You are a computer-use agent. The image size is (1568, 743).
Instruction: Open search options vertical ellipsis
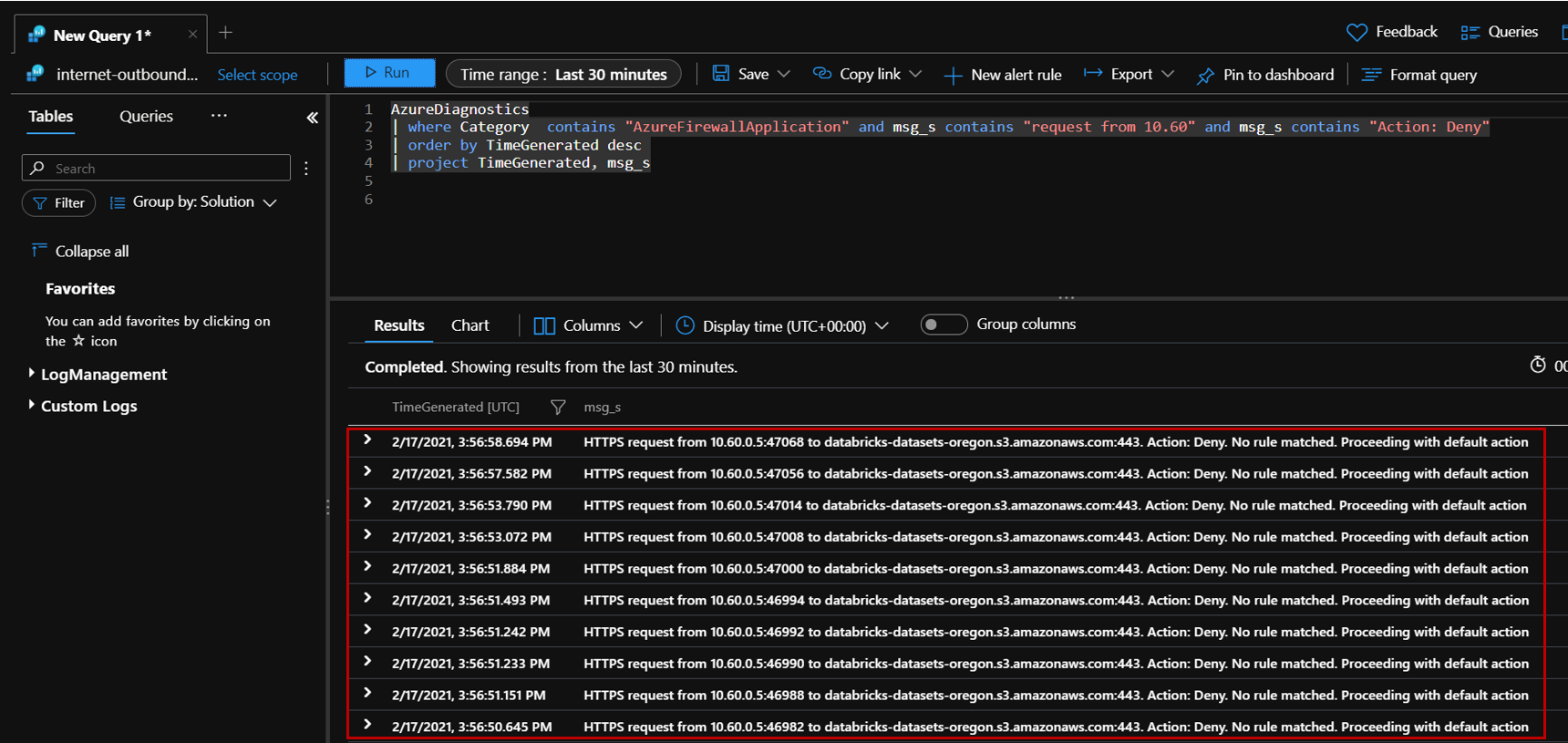306,168
